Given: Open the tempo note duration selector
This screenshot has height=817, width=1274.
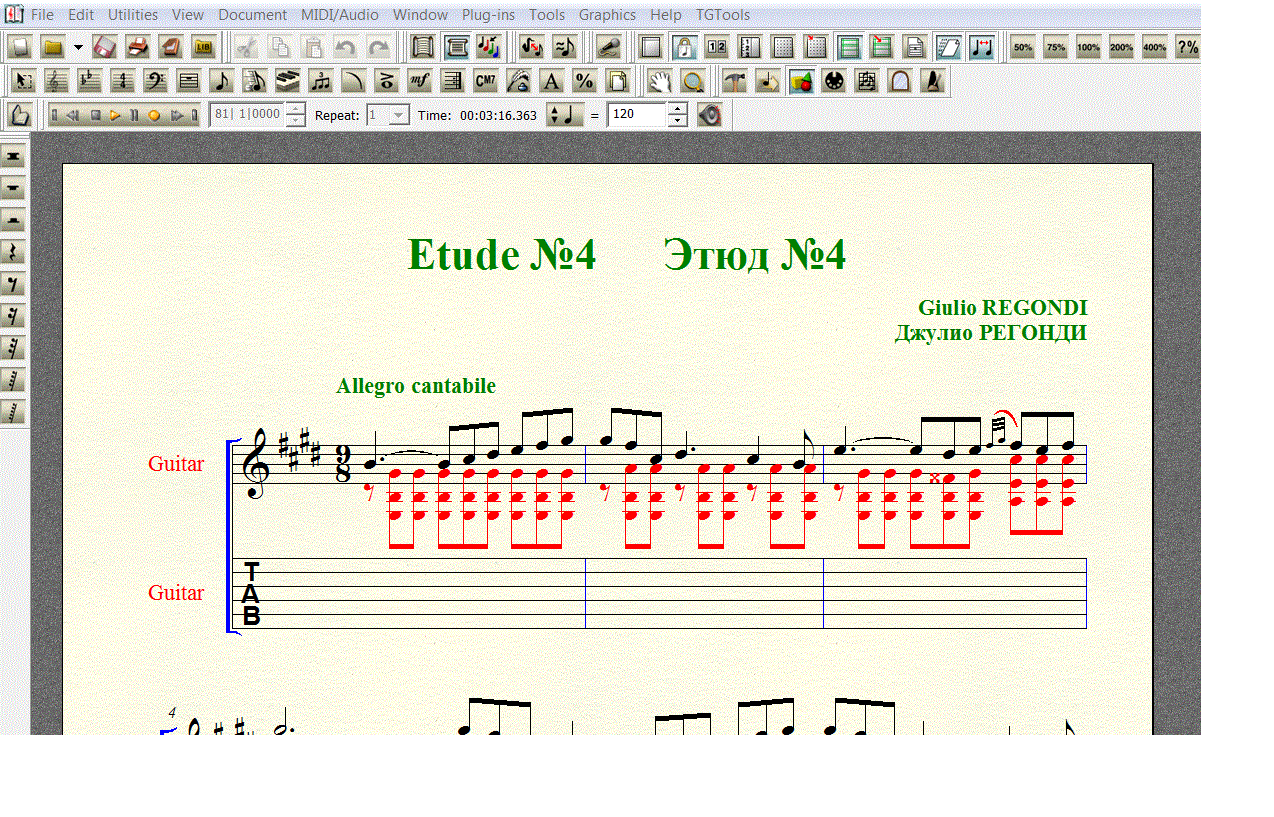Looking at the screenshot, I should pyautogui.click(x=564, y=115).
